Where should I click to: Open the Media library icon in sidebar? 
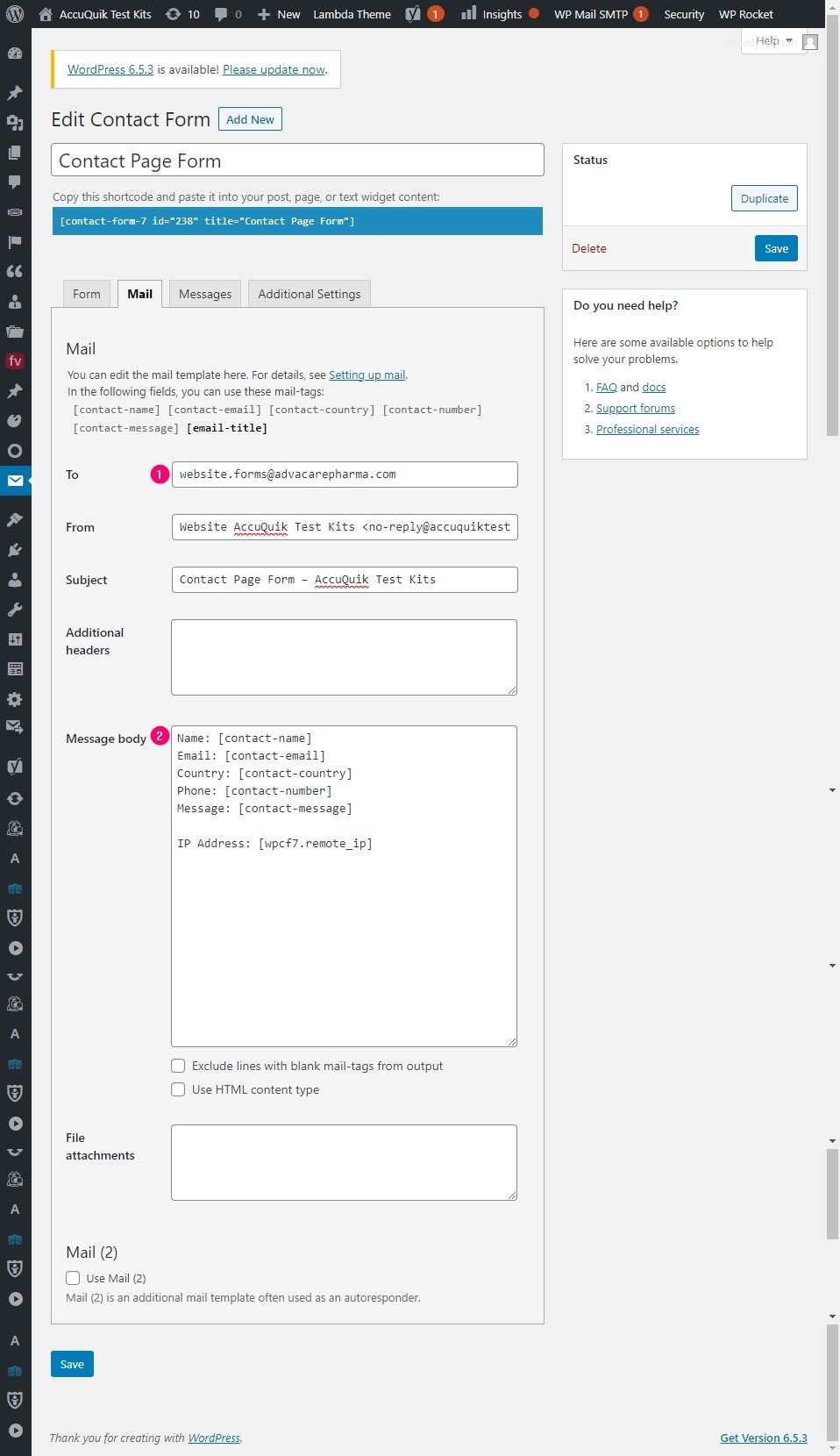coord(15,122)
